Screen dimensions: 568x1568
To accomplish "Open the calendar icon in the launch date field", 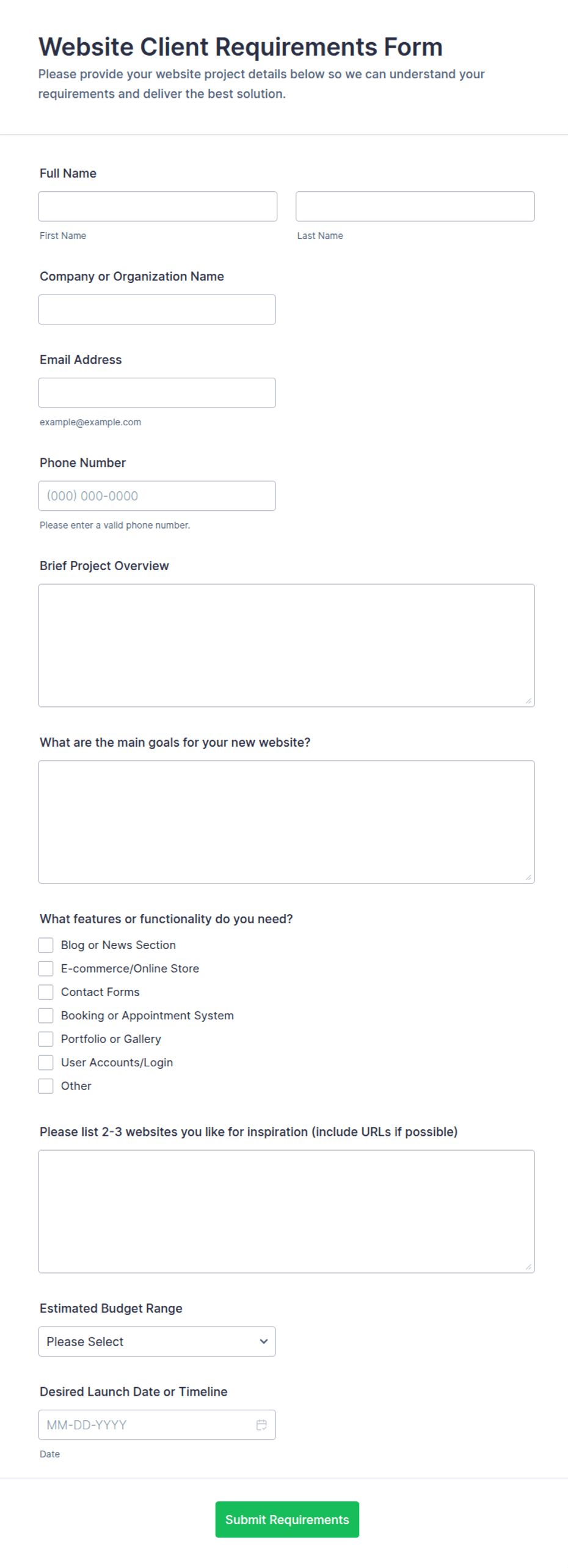I will point(261,1424).
